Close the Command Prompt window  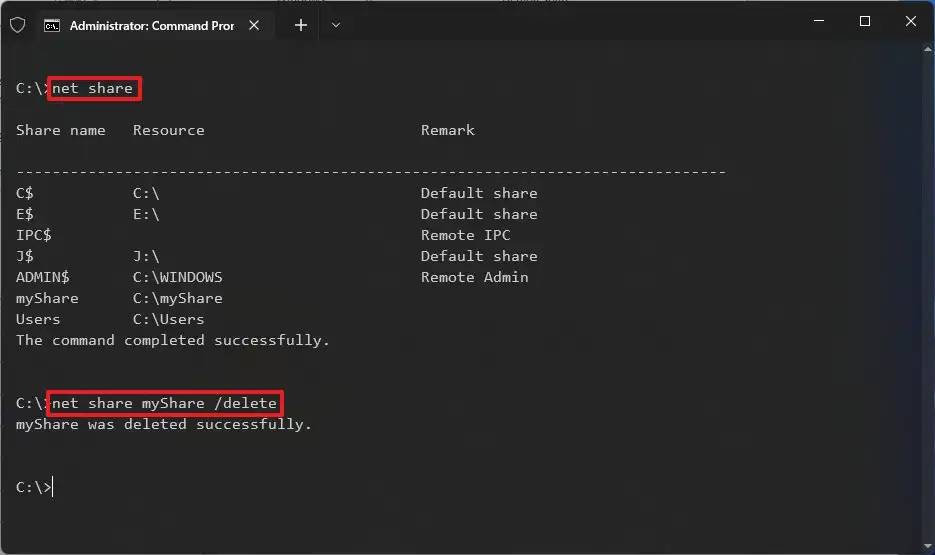coord(910,21)
